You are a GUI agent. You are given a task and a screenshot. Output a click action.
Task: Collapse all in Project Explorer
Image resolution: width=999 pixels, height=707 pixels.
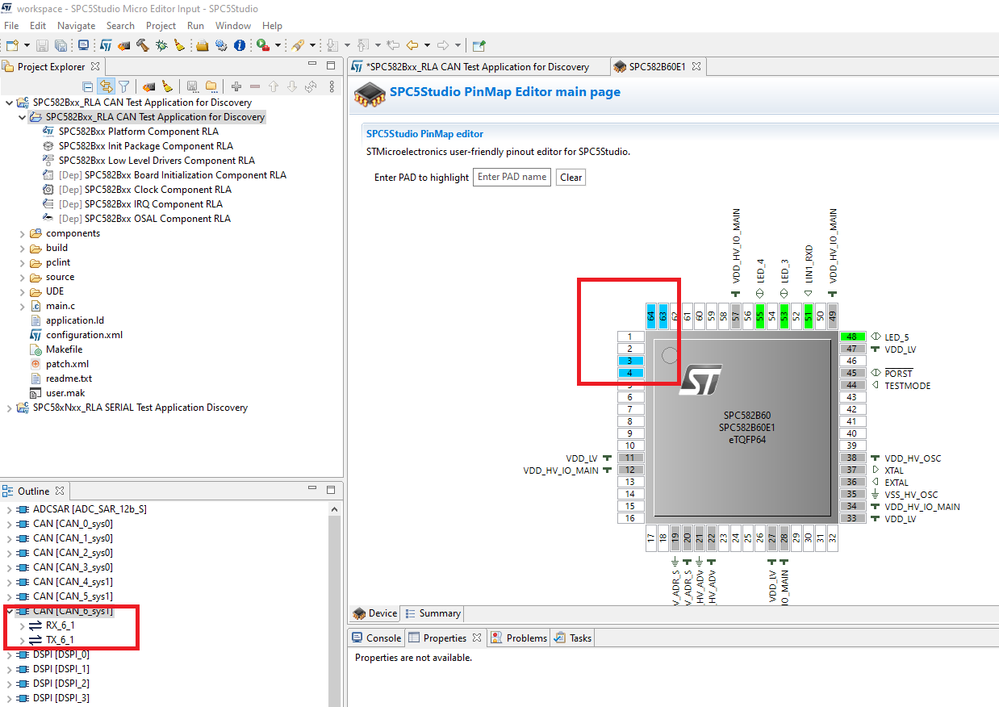tap(88, 87)
